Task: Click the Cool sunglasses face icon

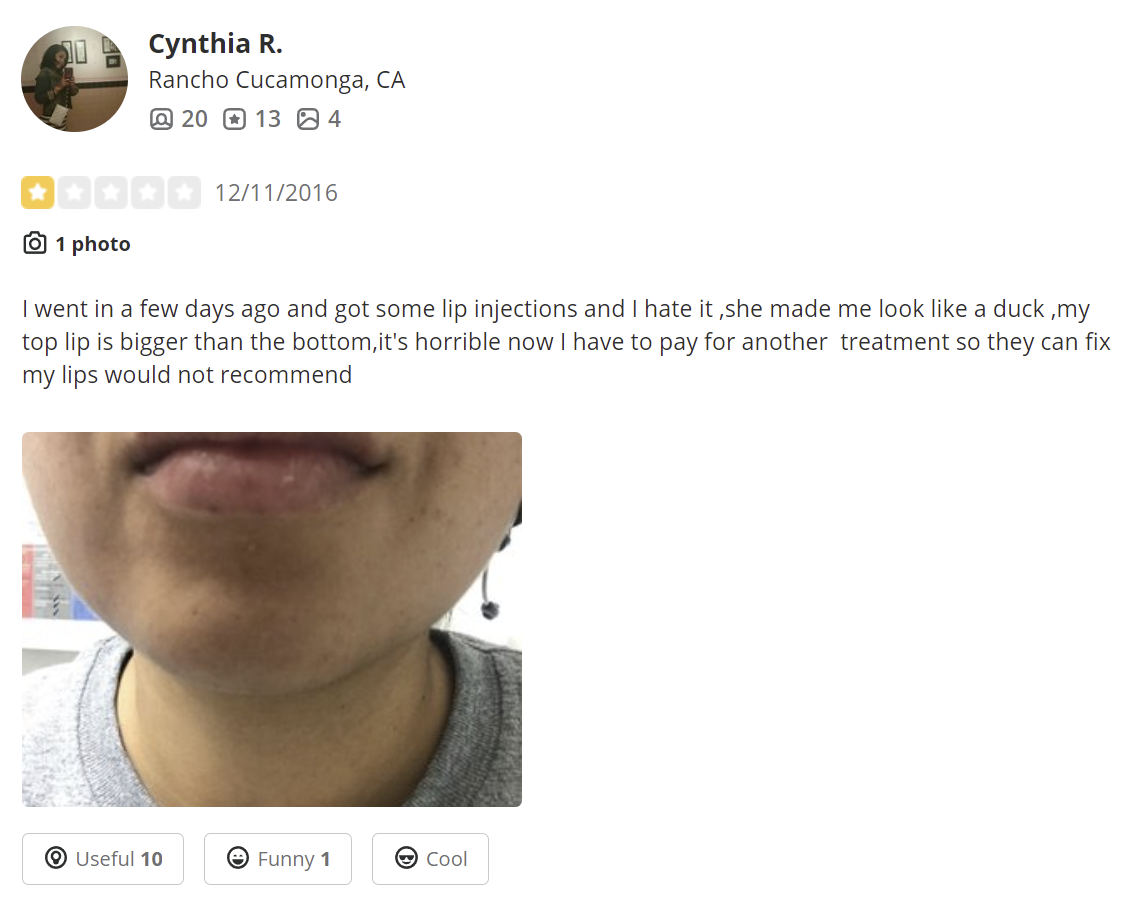Action: [x=406, y=858]
